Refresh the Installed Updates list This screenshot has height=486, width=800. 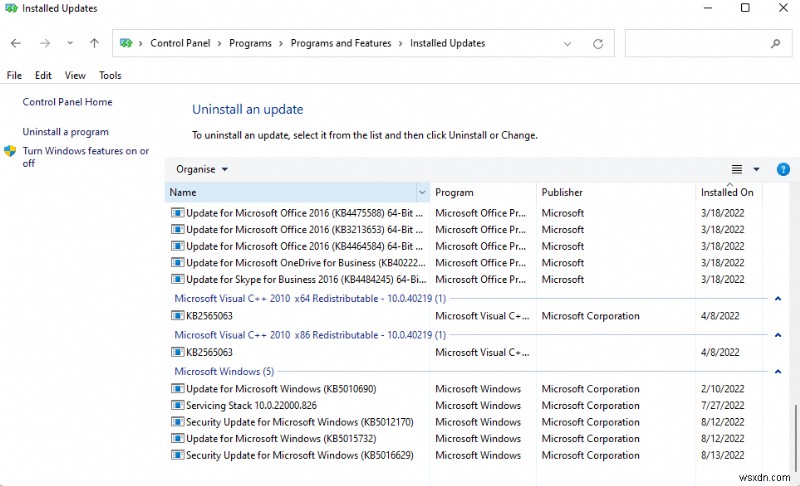tap(598, 44)
